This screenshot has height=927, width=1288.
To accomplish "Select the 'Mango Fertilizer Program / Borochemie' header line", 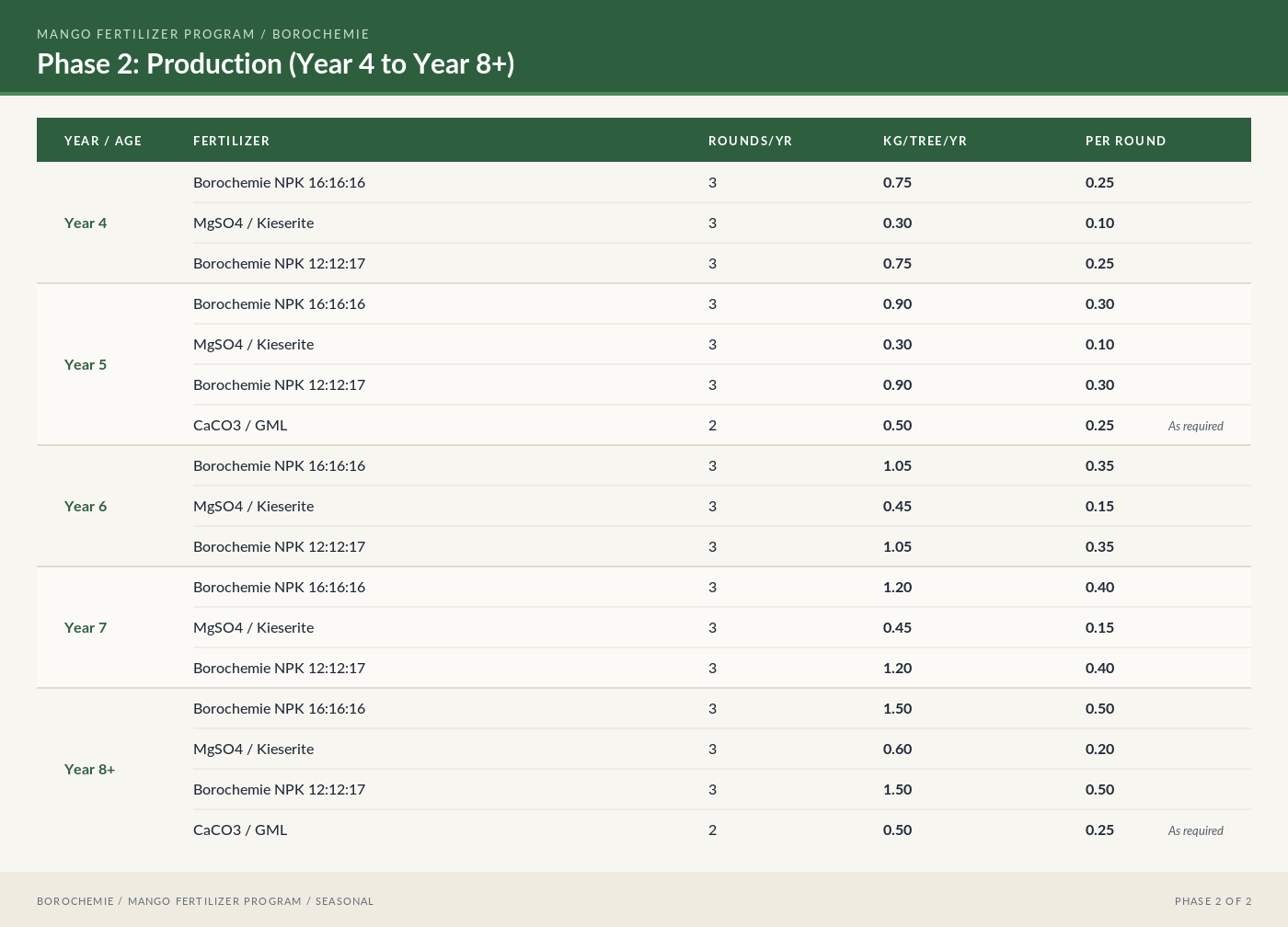I will click(x=203, y=34).
